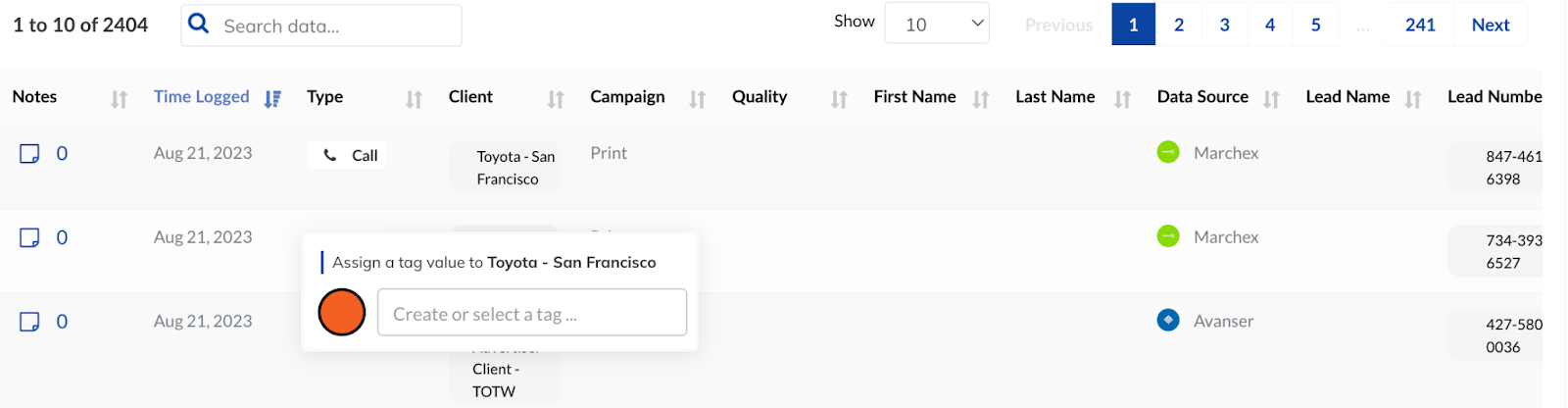Open the Show rows-per-page dropdown
This screenshot has height=408, width=1568.
936,24
